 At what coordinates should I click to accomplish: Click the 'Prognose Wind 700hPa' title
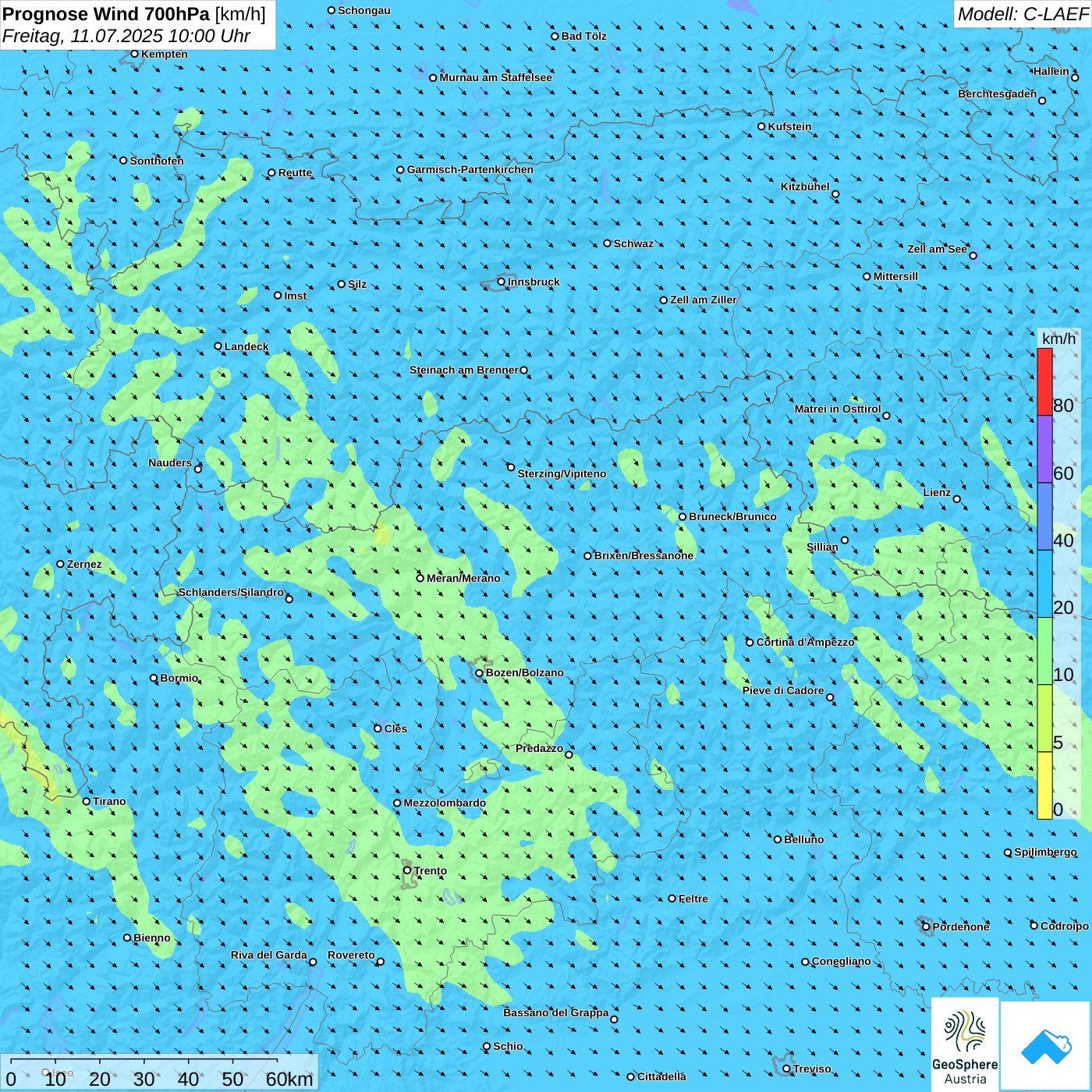106,14
